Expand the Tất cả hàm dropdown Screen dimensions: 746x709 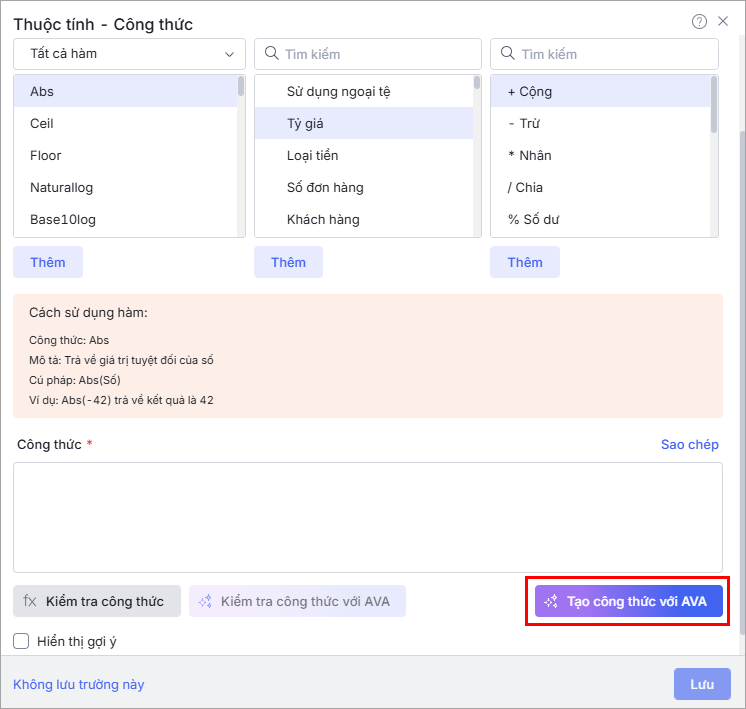129,54
